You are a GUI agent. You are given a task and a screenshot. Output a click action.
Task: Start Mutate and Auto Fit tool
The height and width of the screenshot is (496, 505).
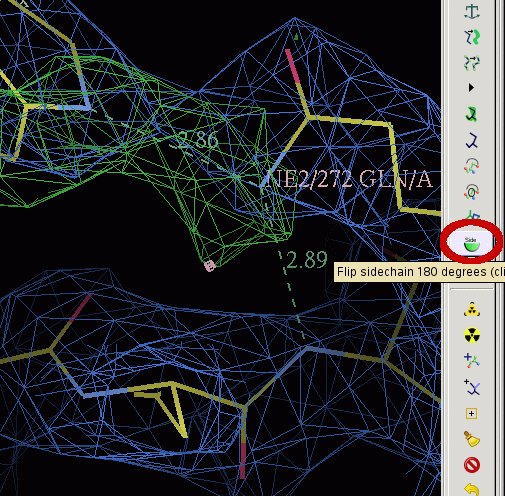point(472,309)
